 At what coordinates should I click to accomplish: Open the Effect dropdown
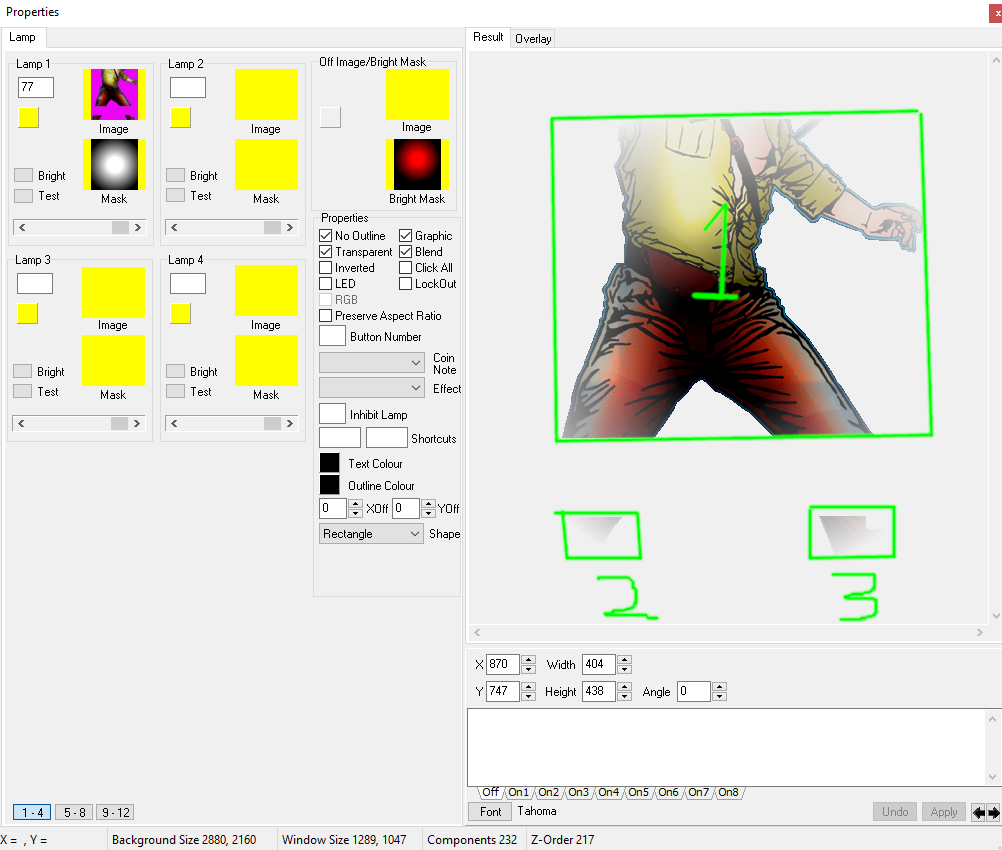(372, 387)
